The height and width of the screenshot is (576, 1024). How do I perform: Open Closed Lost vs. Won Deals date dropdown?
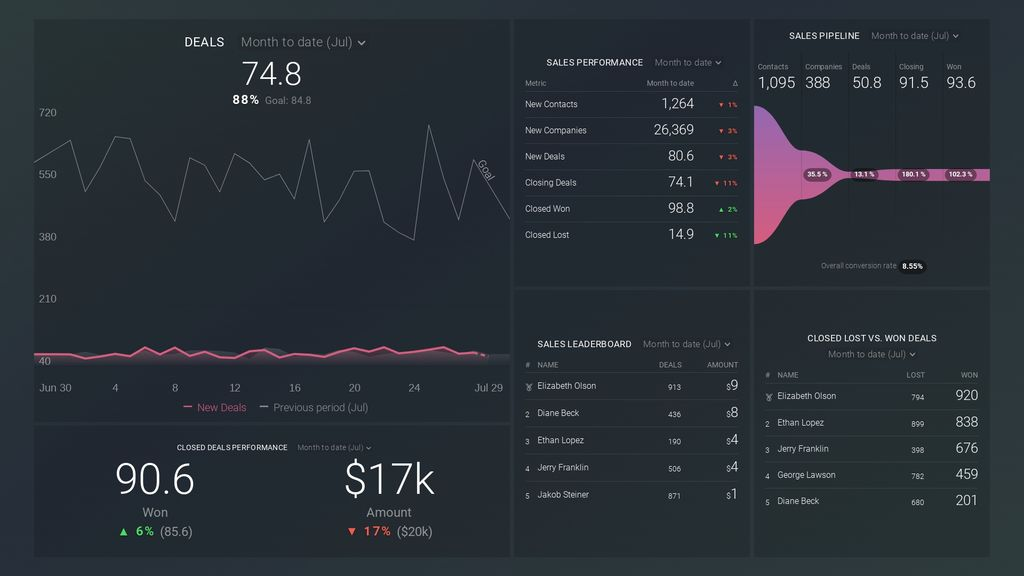pos(872,355)
